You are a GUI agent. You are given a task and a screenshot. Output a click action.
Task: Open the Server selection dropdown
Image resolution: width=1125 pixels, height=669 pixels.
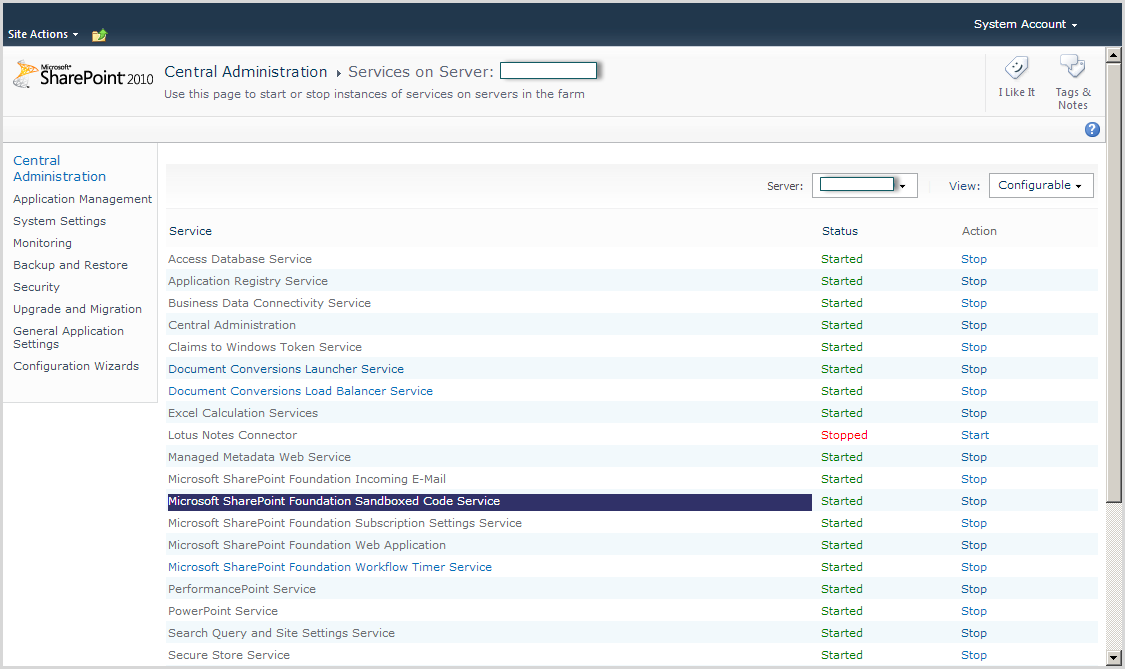click(865, 185)
